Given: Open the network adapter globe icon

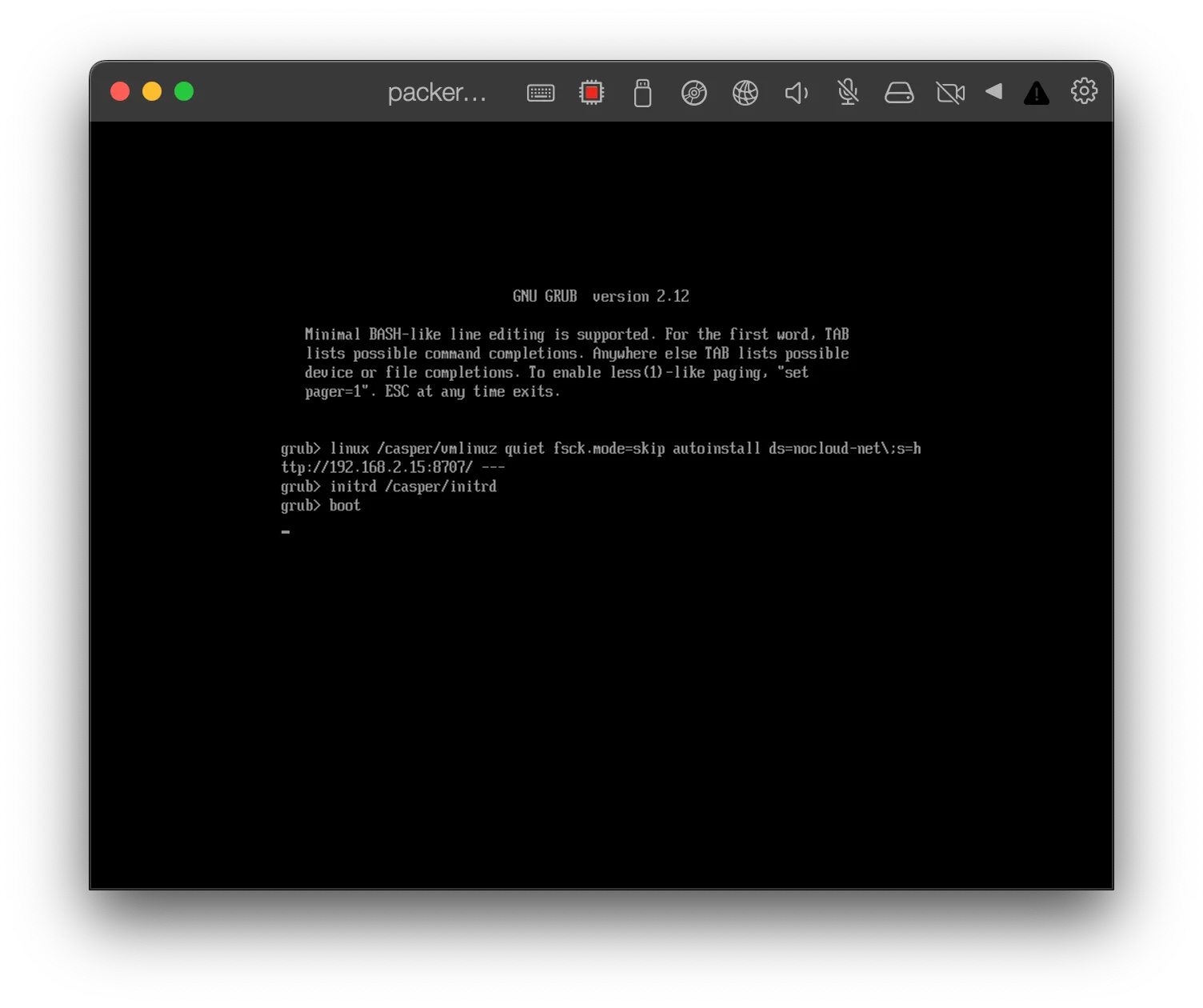Looking at the screenshot, I should (x=745, y=92).
